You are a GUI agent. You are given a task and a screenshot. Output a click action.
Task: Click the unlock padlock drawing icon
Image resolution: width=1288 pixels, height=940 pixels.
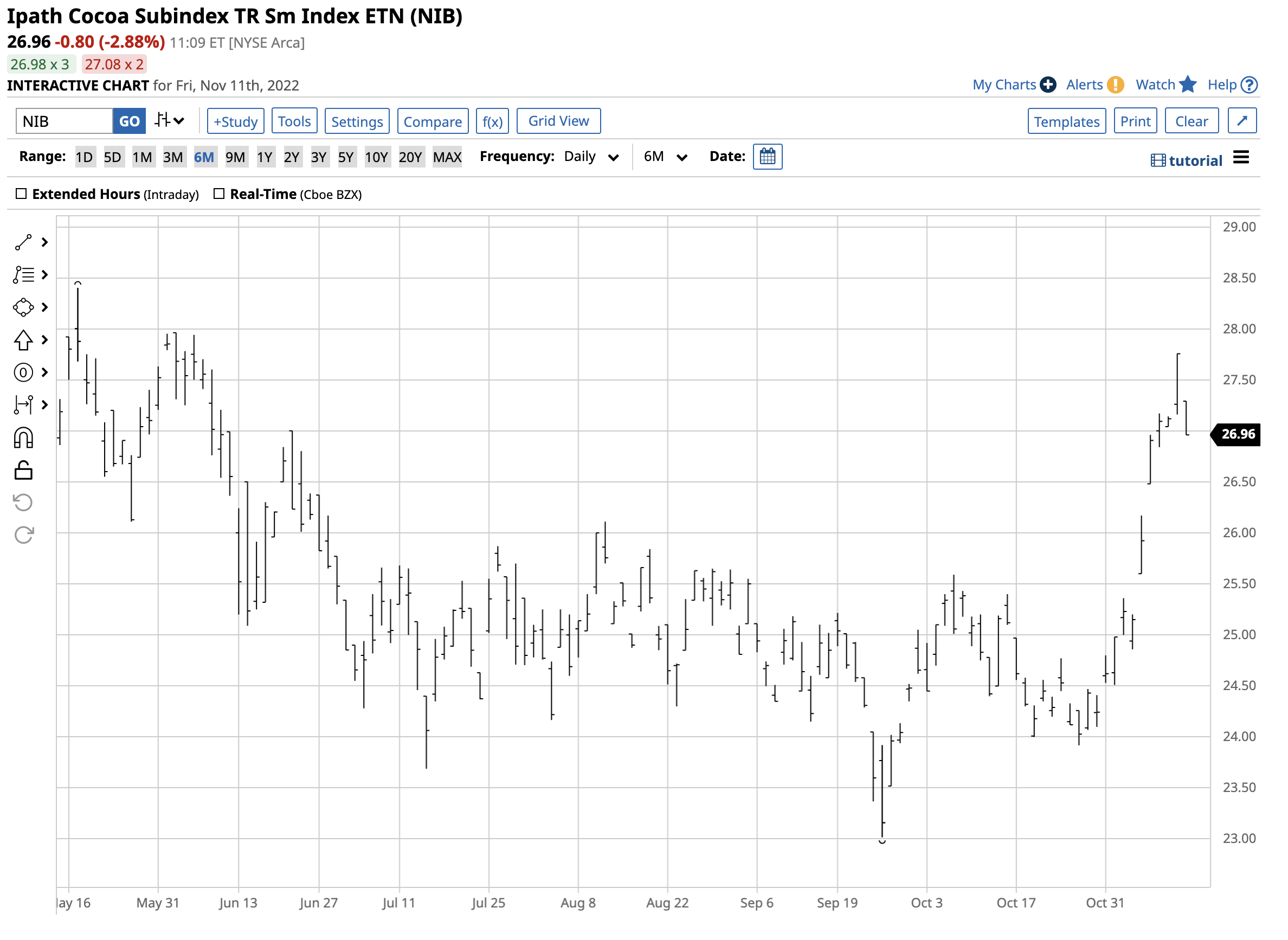(x=23, y=471)
